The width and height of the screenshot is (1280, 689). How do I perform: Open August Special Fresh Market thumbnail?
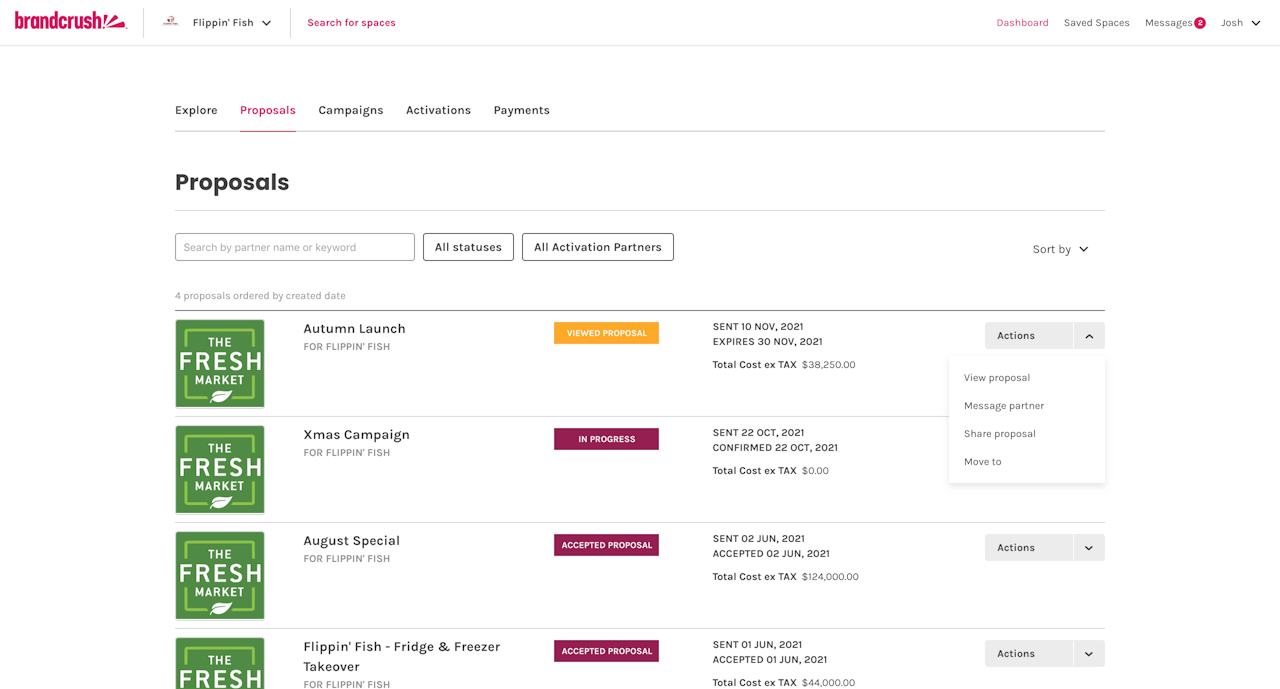[x=220, y=575]
